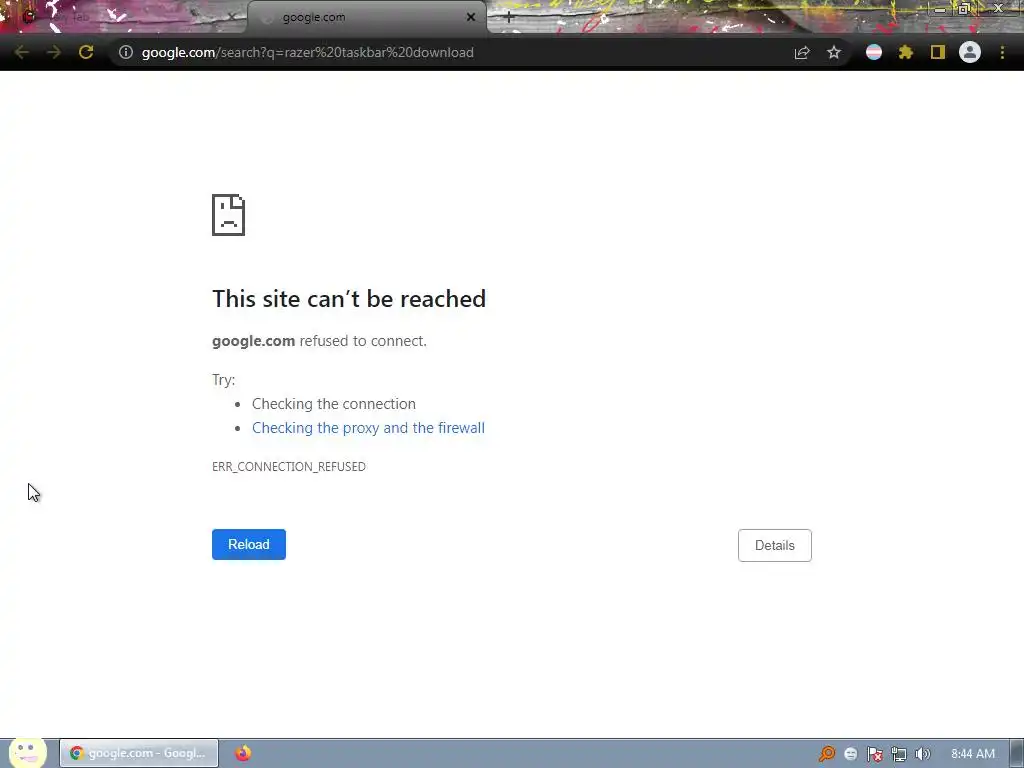The image size is (1024, 768).
Task: Go back using the back arrow
Action: pyautogui.click(x=22, y=52)
